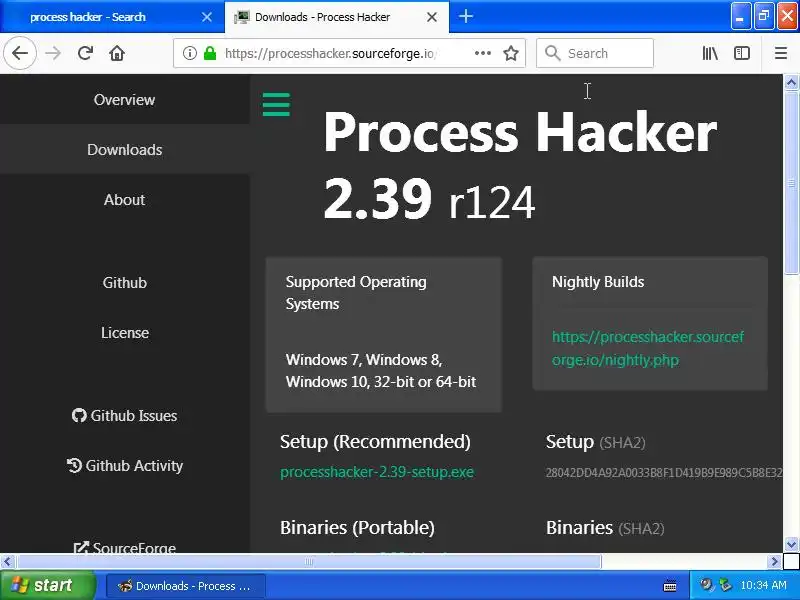Download processhacker-2.39-setup.exe
The width and height of the screenshot is (800, 600).
pos(377,472)
